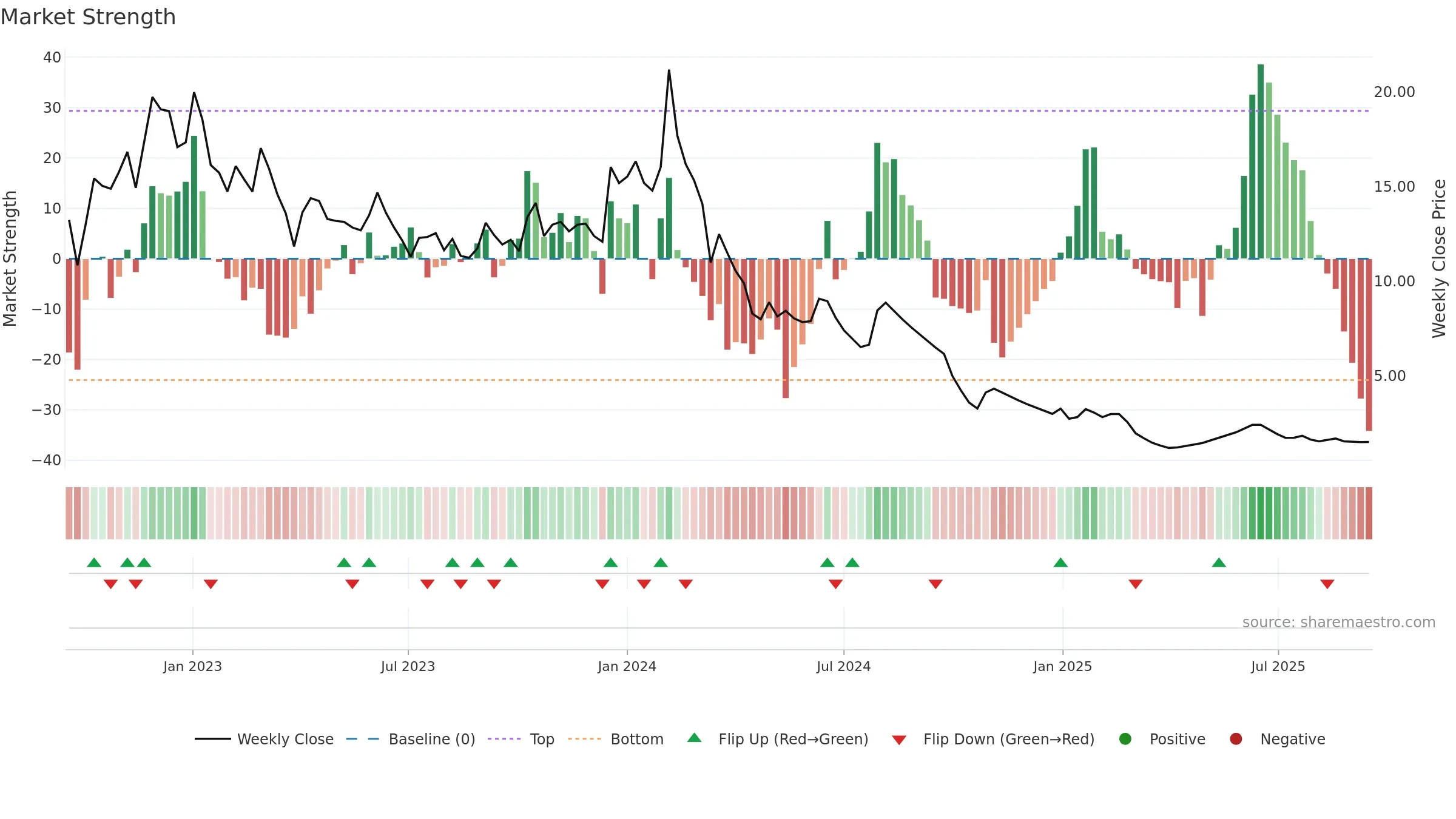Toggle the 'Negative' legend label
1456x819 pixels.
coord(1293,739)
